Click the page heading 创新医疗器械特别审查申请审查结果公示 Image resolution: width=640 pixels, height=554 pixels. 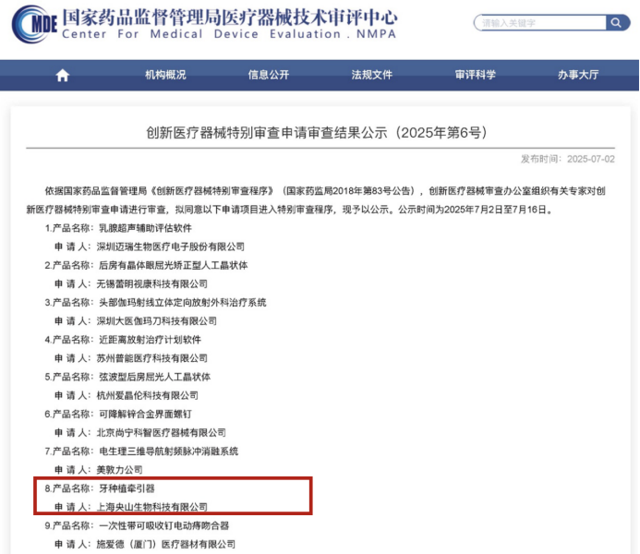(320, 132)
